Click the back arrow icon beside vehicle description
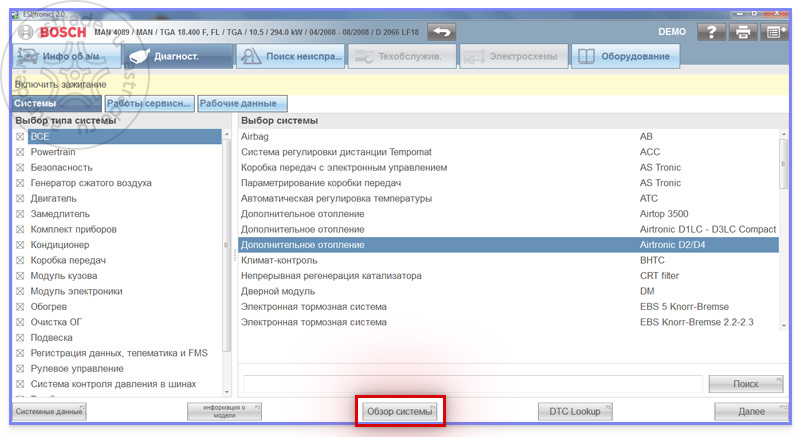Viewport: 799px width, 437px height. pos(441,32)
